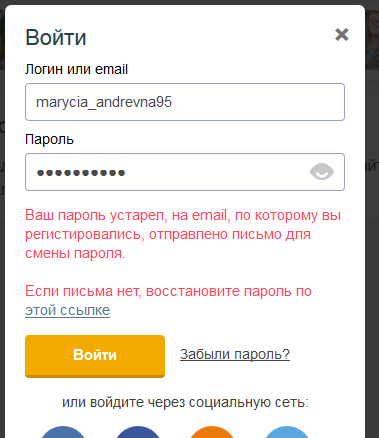
Task: Follow the этой ссылке recovery link
Action: click(x=67, y=310)
